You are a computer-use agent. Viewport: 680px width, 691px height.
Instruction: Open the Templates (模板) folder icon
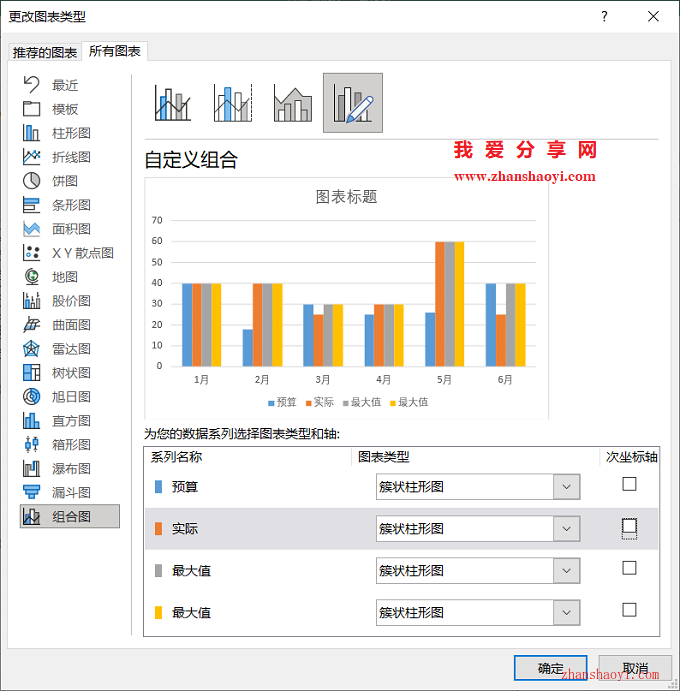coord(31,108)
